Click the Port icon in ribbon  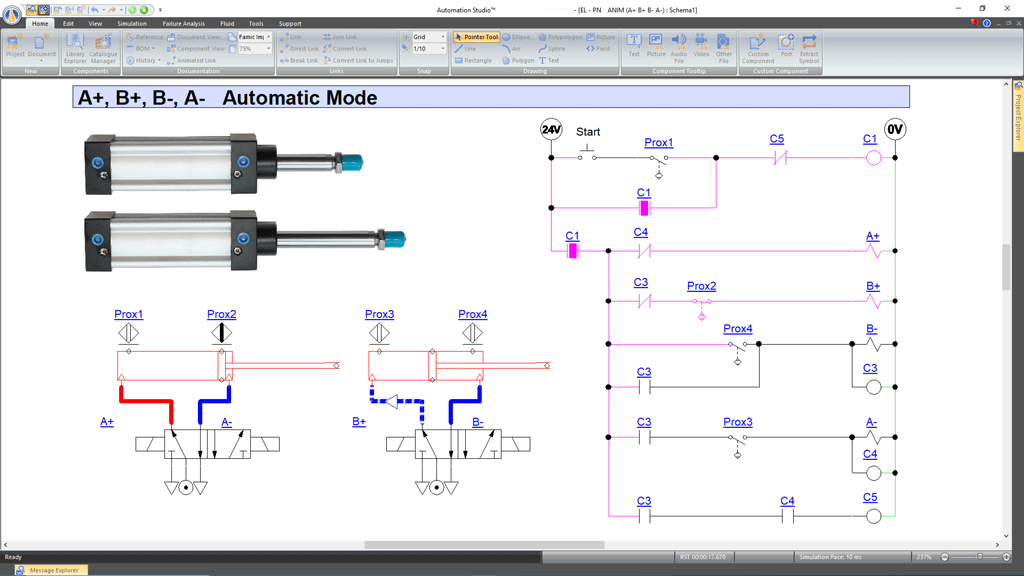786,46
